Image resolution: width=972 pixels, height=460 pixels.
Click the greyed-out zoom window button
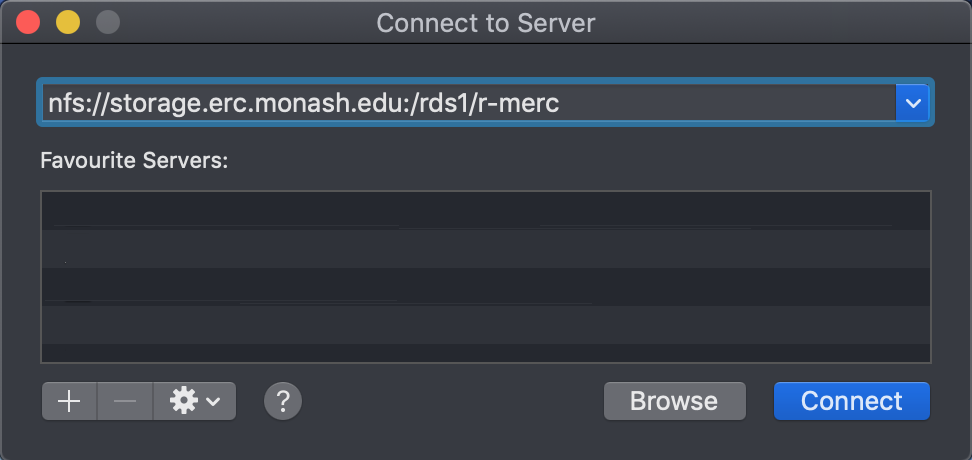pyautogui.click(x=106, y=22)
